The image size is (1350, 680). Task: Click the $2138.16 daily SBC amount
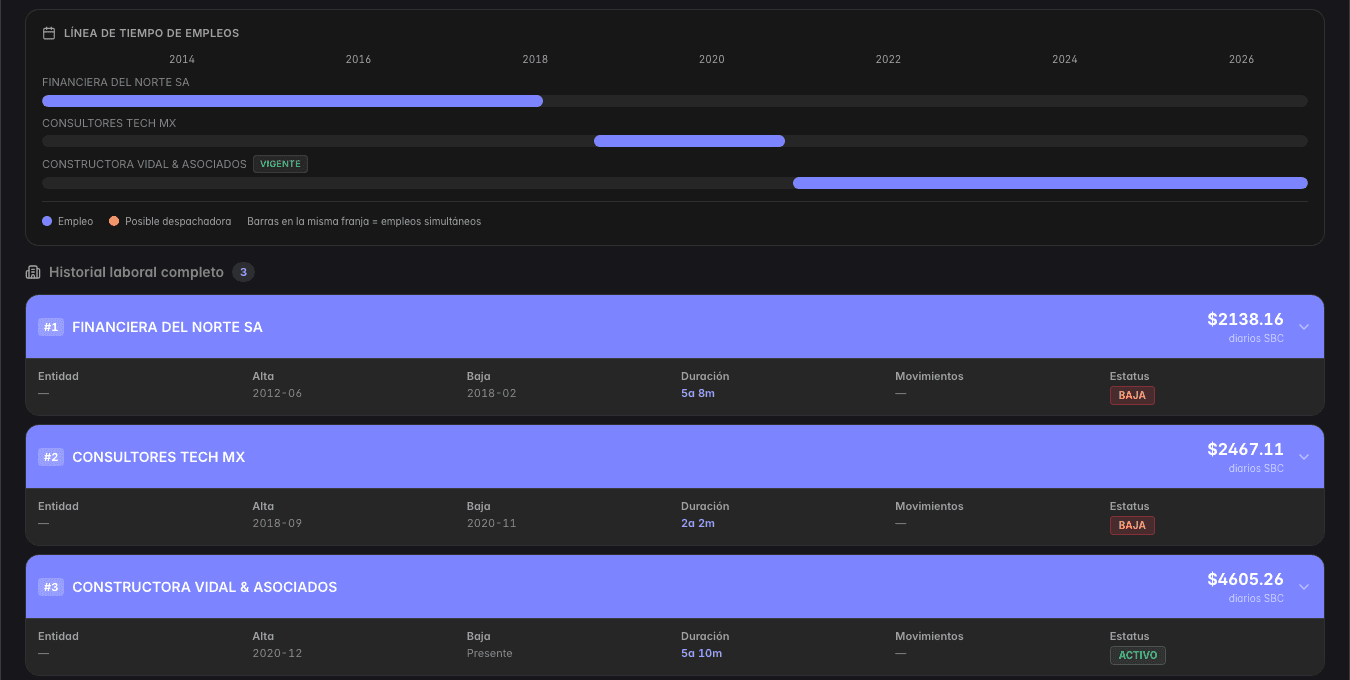pos(1245,320)
